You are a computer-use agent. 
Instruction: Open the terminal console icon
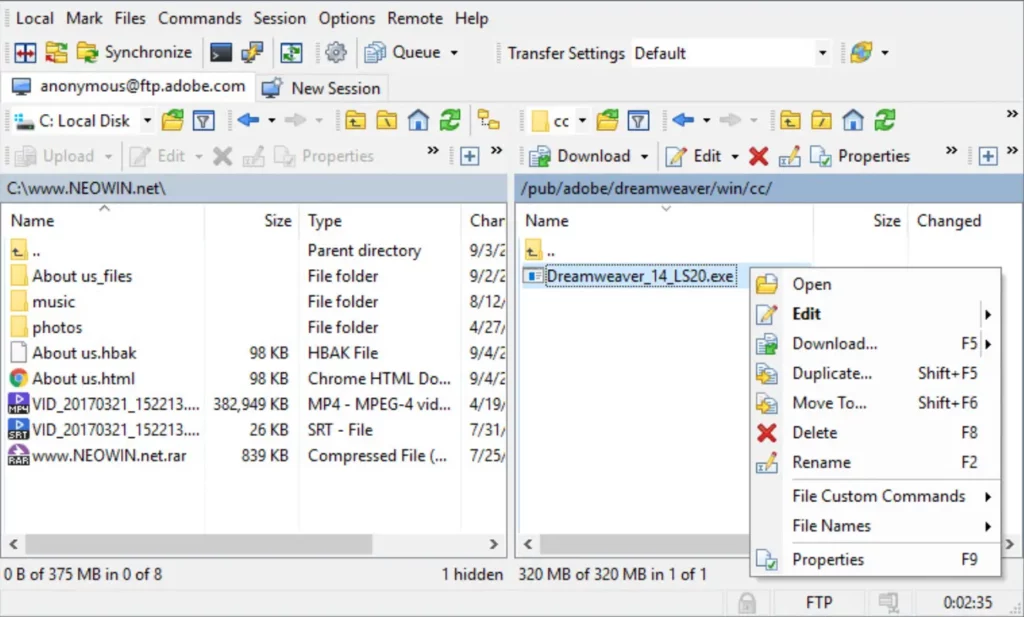click(x=221, y=52)
